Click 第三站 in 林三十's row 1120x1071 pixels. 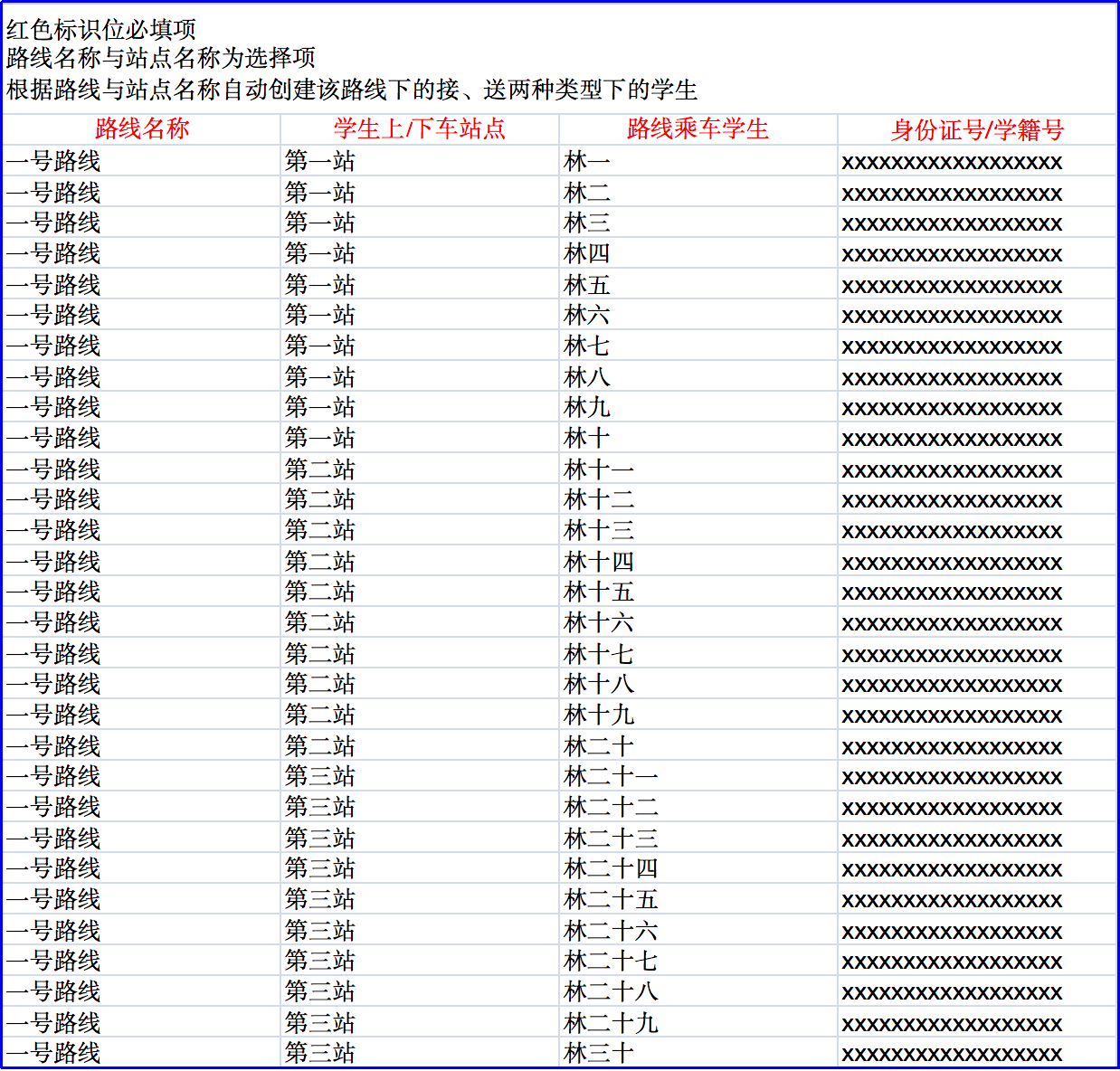(x=420, y=1052)
